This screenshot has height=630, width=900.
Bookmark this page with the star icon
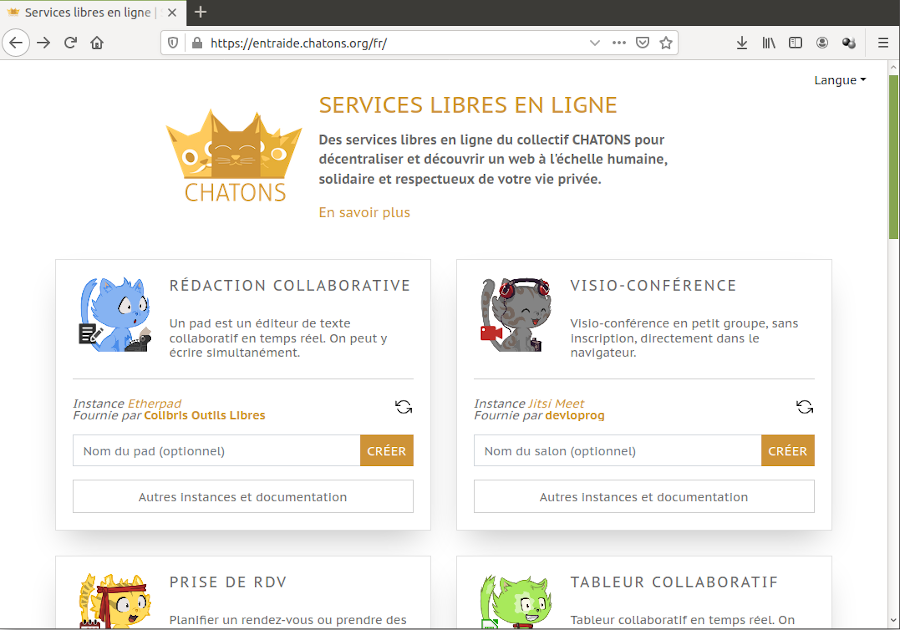coord(666,43)
